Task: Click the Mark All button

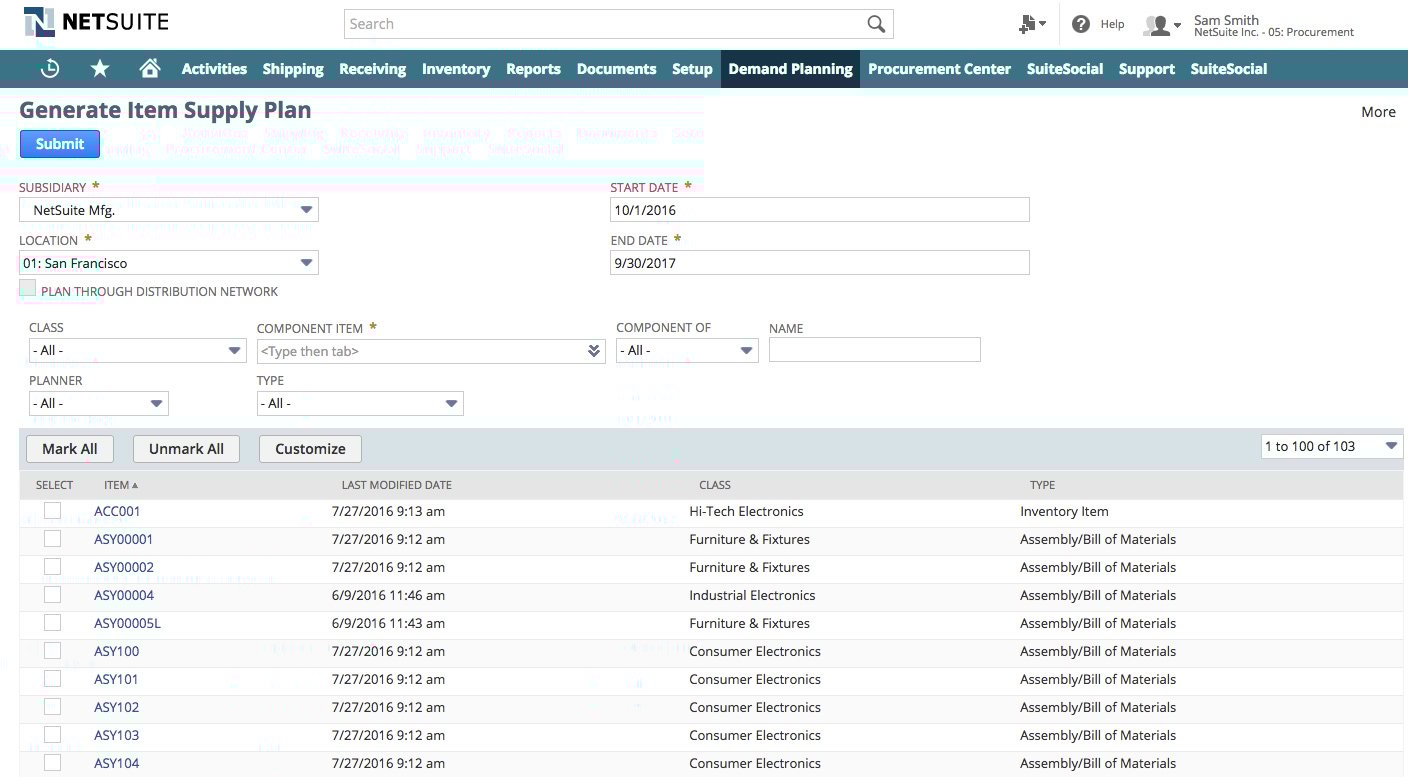Action: point(70,449)
